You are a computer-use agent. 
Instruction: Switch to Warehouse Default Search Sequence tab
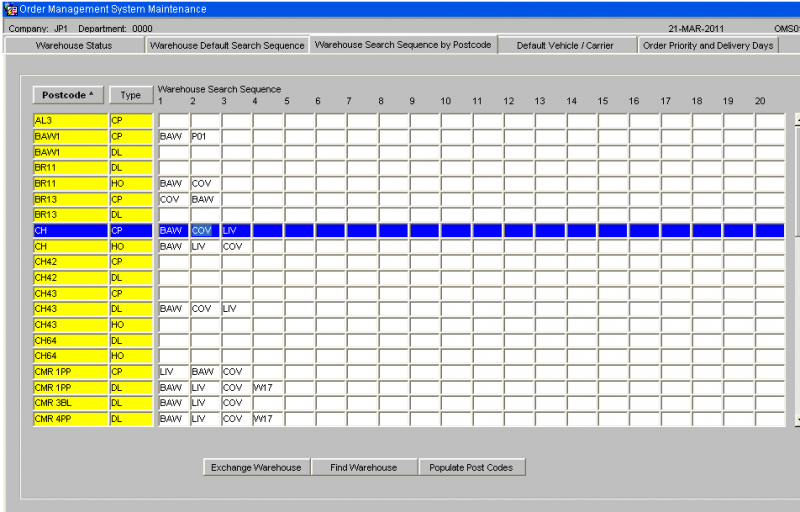click(x=227, y=45)
